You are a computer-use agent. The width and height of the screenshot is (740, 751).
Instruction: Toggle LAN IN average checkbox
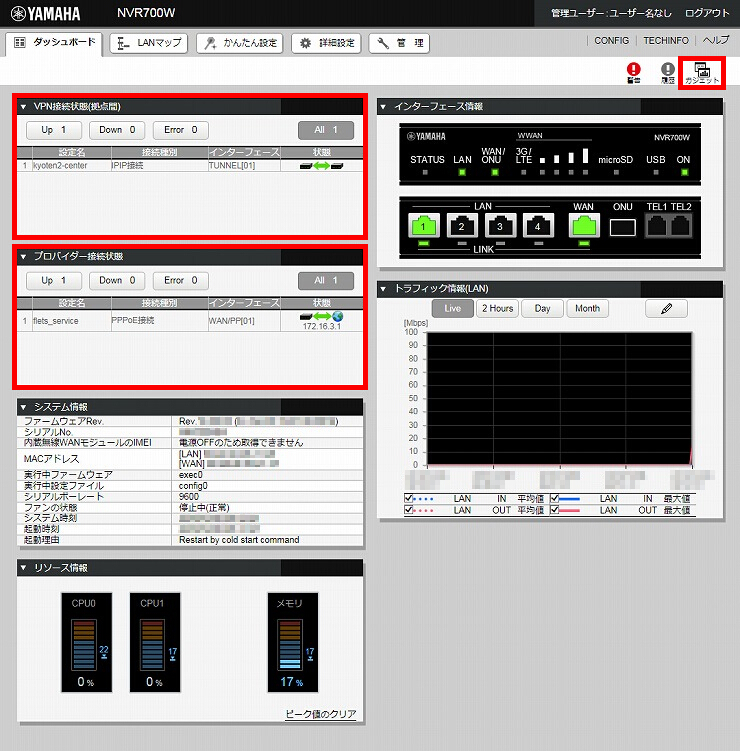pos(408,498)
